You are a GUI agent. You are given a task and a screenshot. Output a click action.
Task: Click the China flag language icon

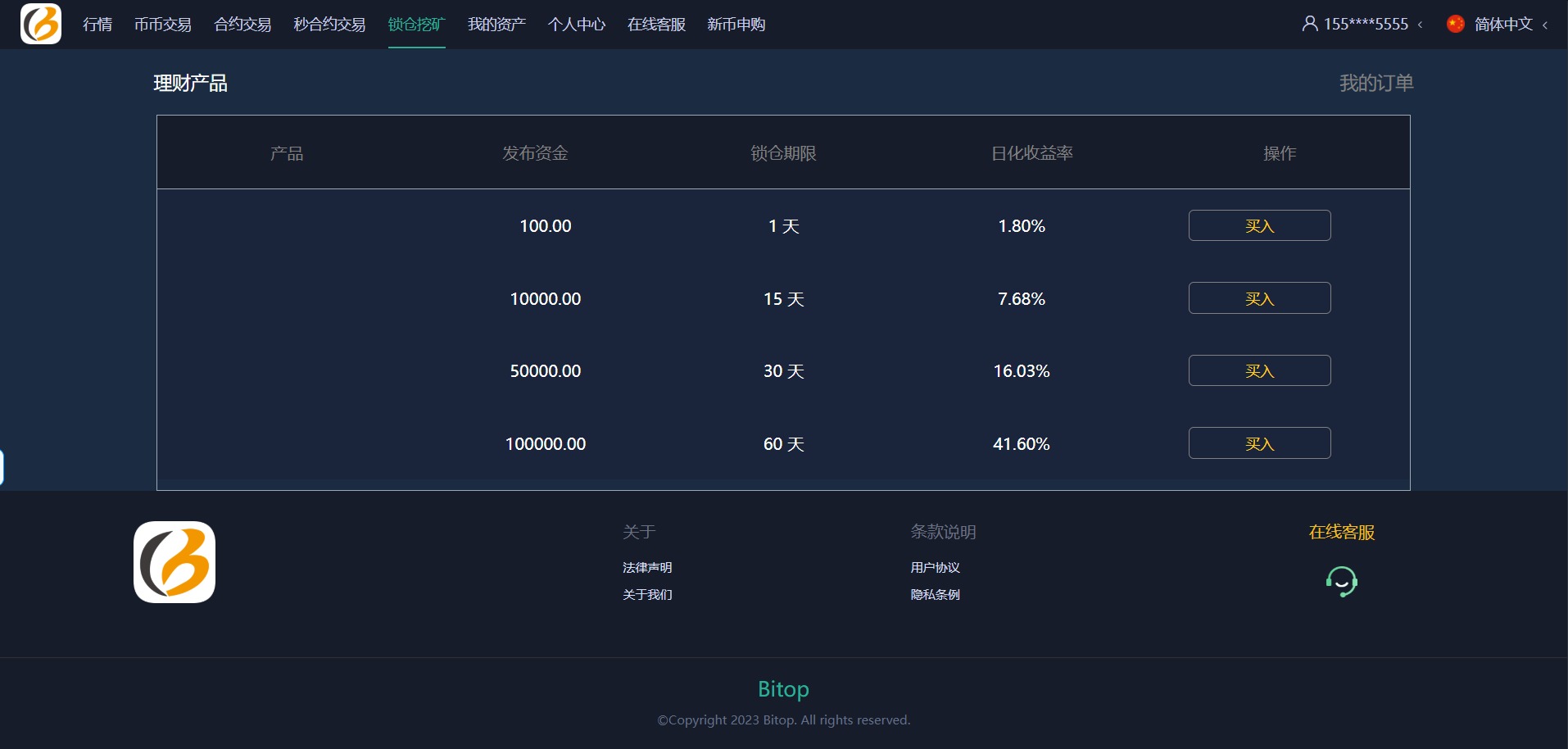coord(1455,24)
